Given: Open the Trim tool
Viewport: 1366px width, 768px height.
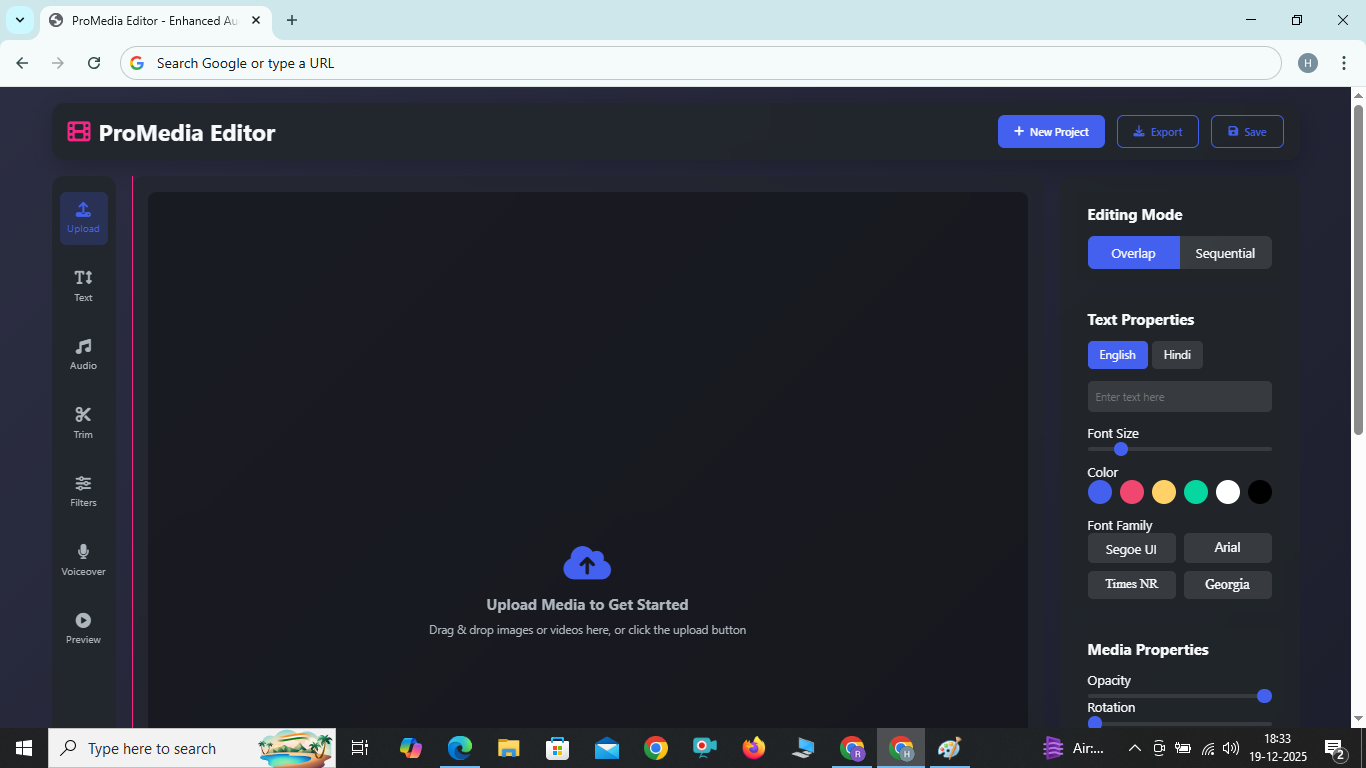Looking at the screenshot, I should click(x=83, y=421).
